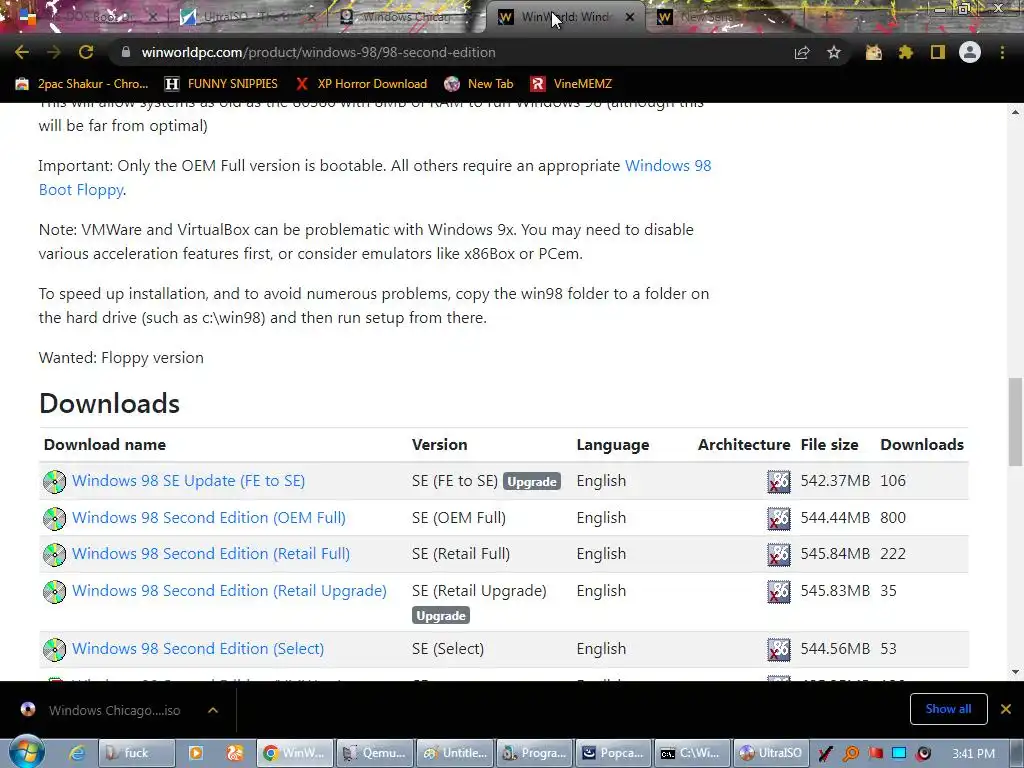This screenshot has width=1024, height=768.
Task: Download Windows 98 SE Update (FE to SE)
Action: coord(188,481)
